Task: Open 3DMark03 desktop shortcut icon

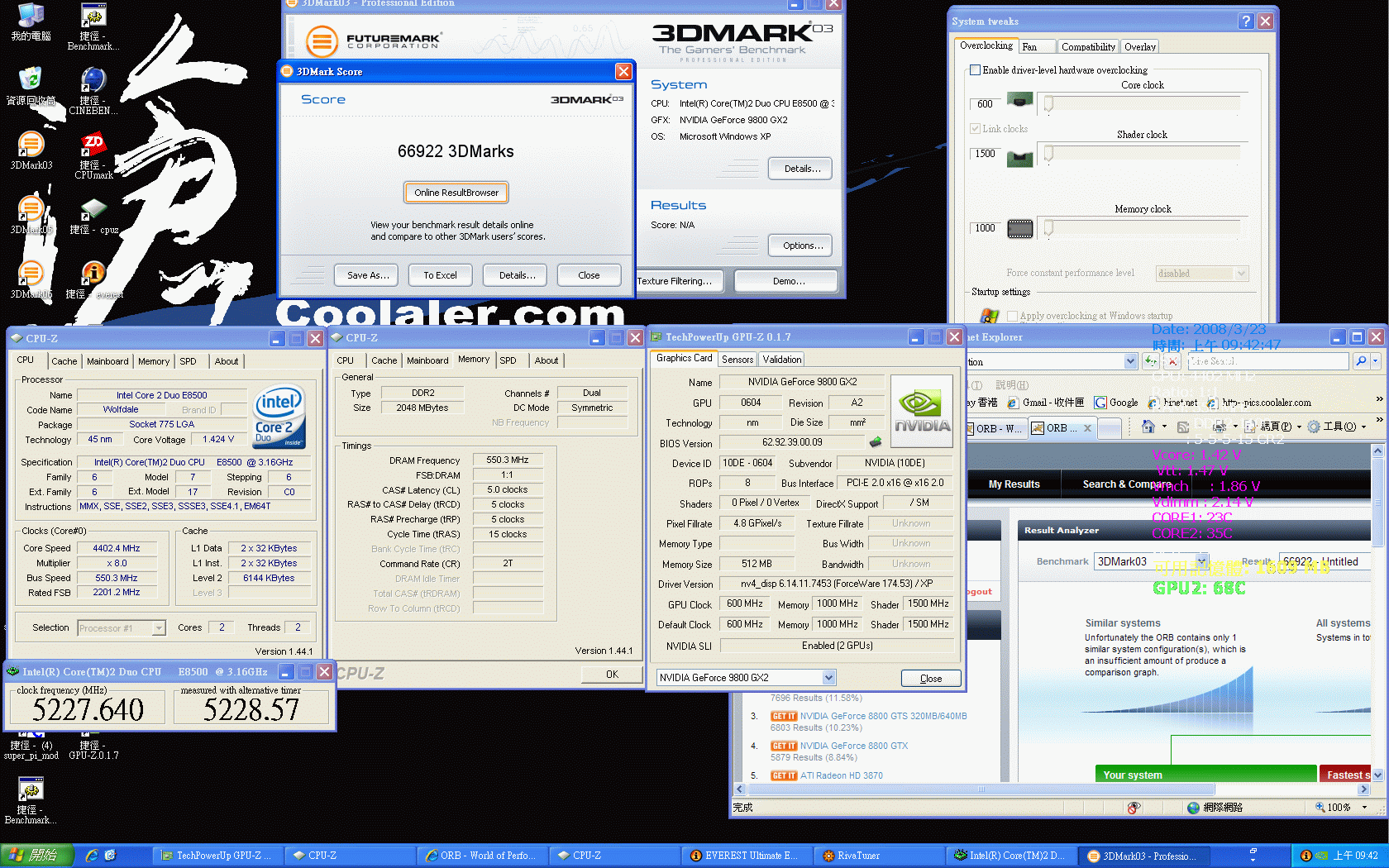Action: click(x=31, y=145)
